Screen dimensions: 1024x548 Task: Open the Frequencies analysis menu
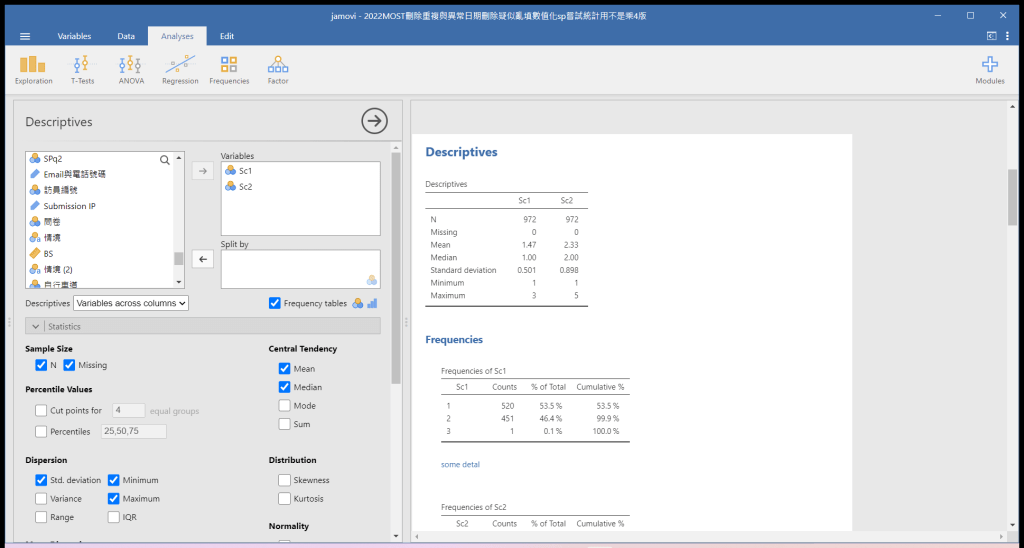click(229, 68)
